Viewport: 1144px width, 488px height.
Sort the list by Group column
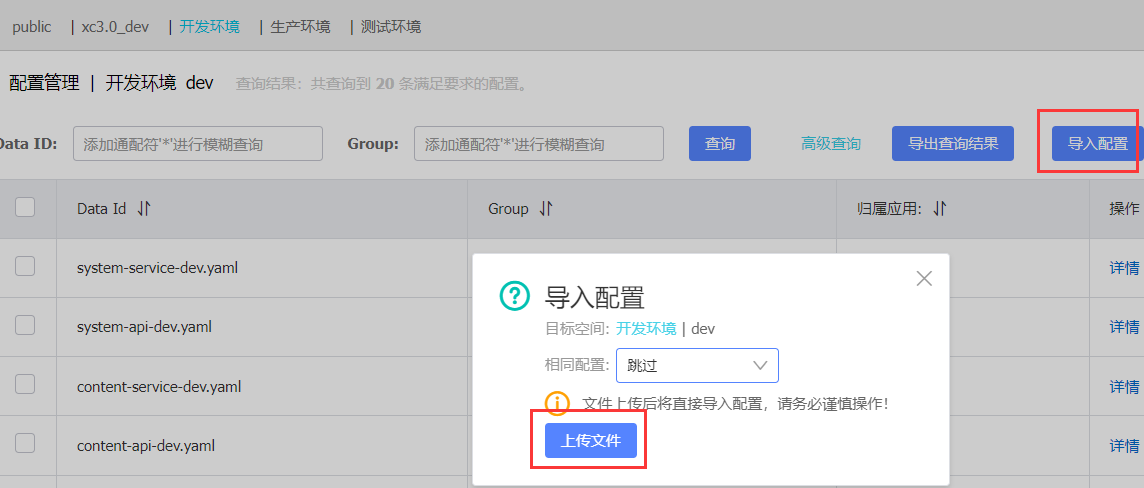coord(546,209)
